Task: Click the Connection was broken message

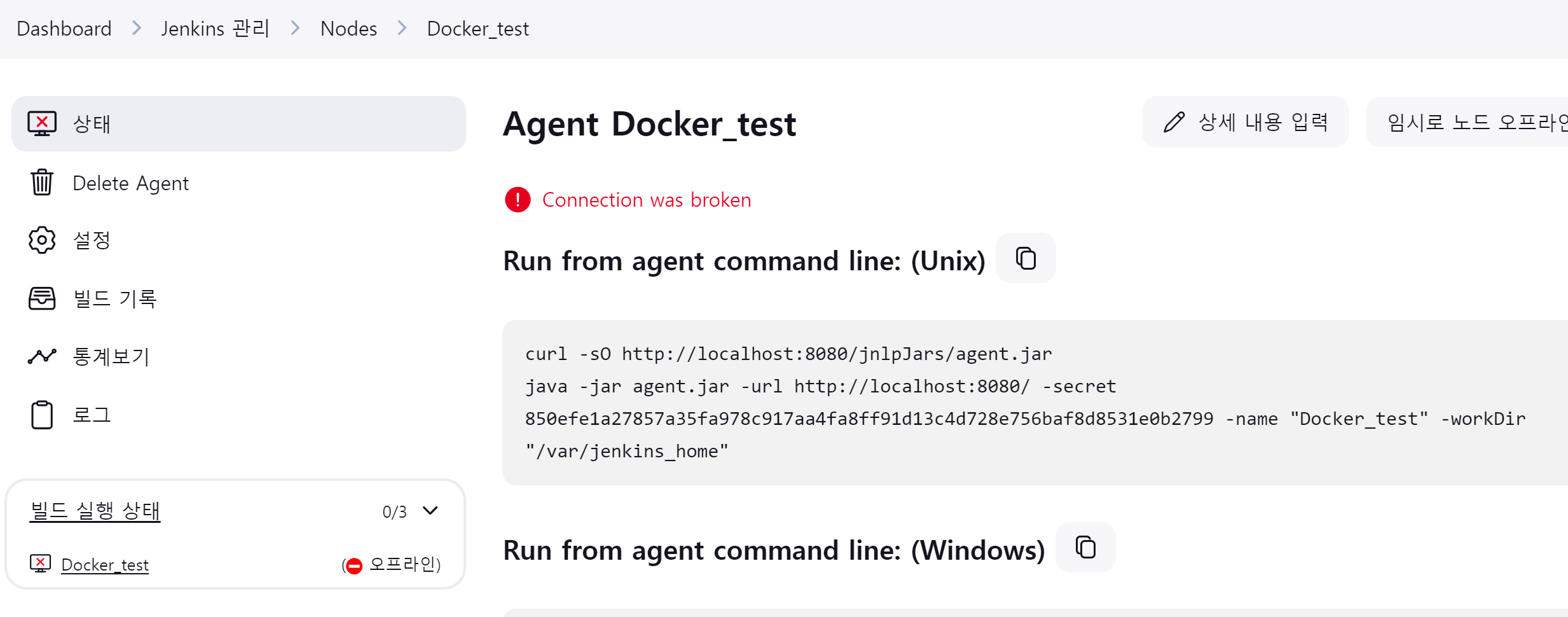Action: (x=647, y=200)
